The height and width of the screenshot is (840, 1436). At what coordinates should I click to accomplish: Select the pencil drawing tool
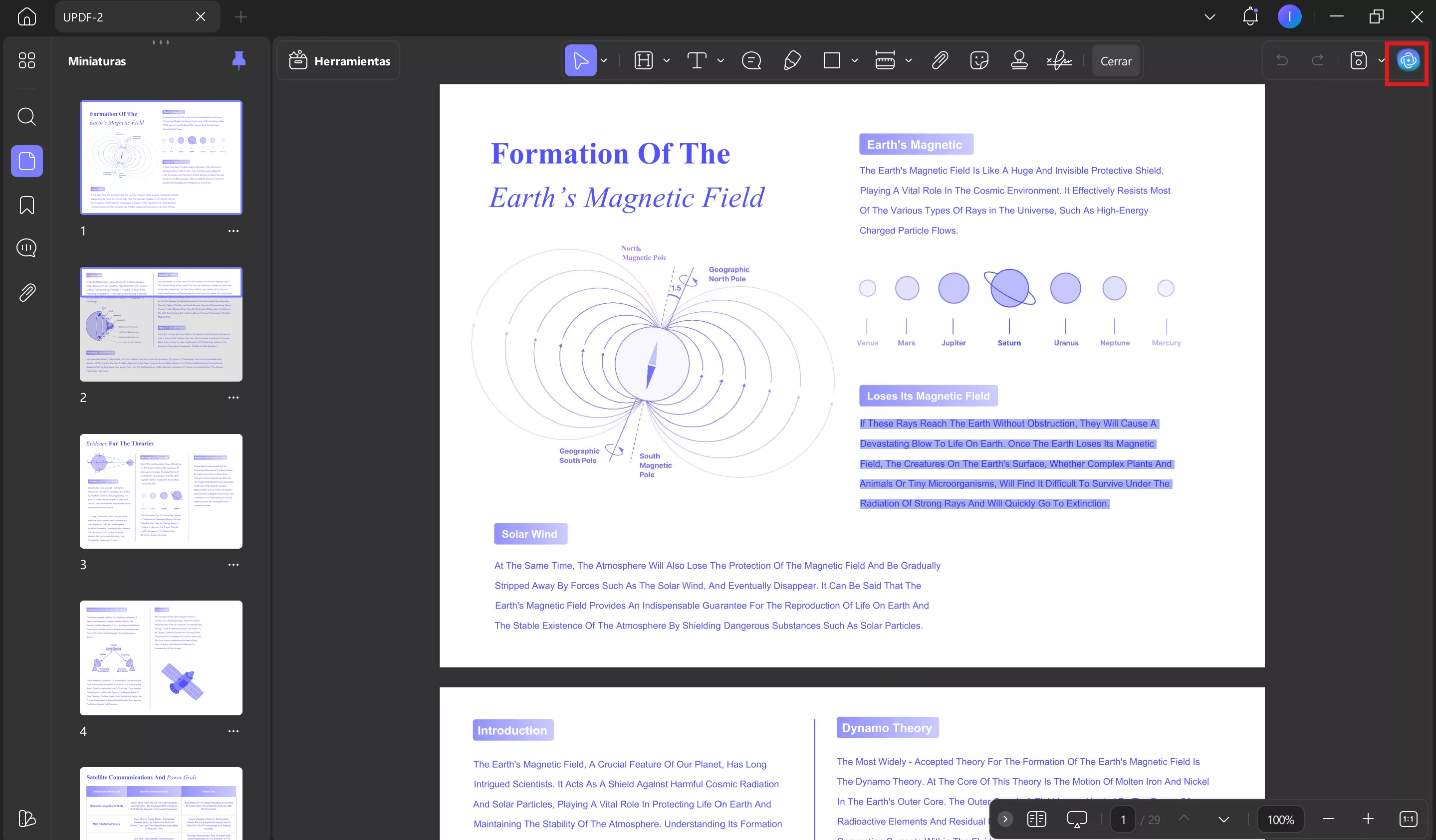tap(792, 60)
